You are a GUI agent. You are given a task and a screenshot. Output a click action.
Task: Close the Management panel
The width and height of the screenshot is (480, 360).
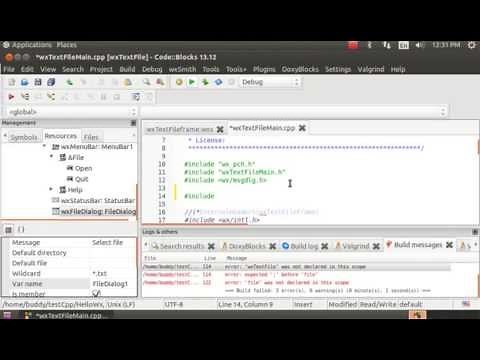pyautogui.click(x=133, y=123)
